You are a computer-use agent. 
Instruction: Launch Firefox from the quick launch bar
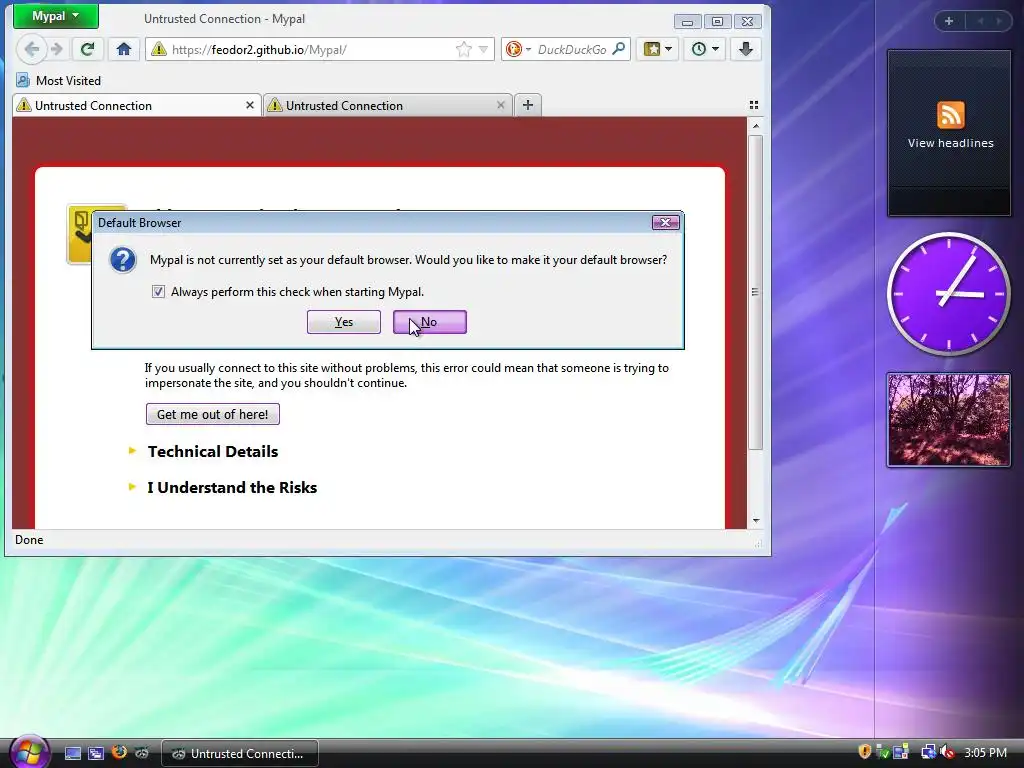tap(119, 752)
